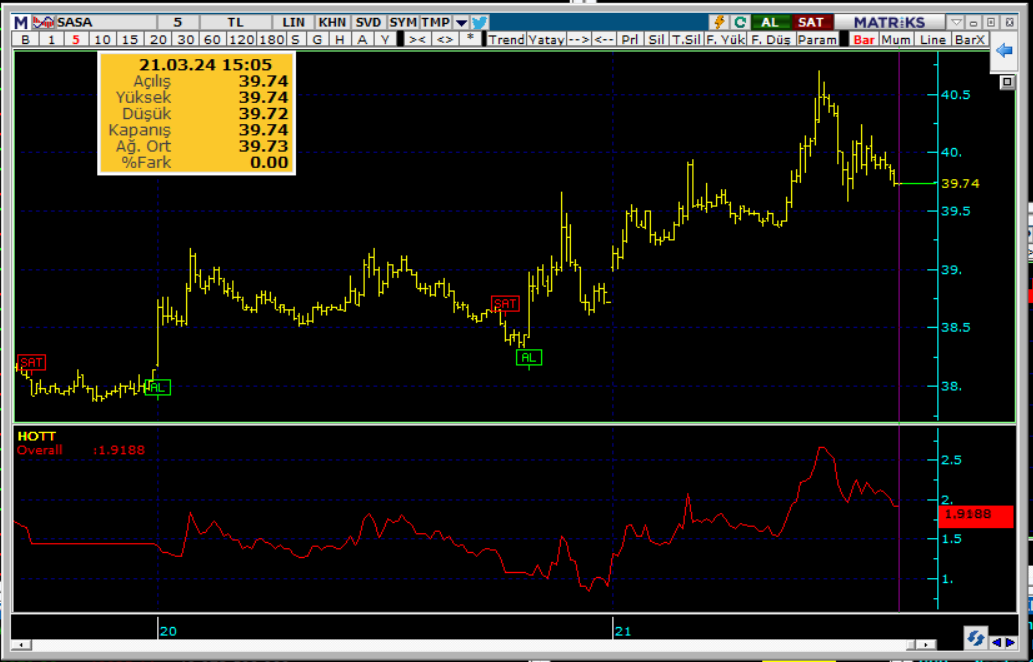
Task: Switch chart type to Line
Action: click(932, 39)
